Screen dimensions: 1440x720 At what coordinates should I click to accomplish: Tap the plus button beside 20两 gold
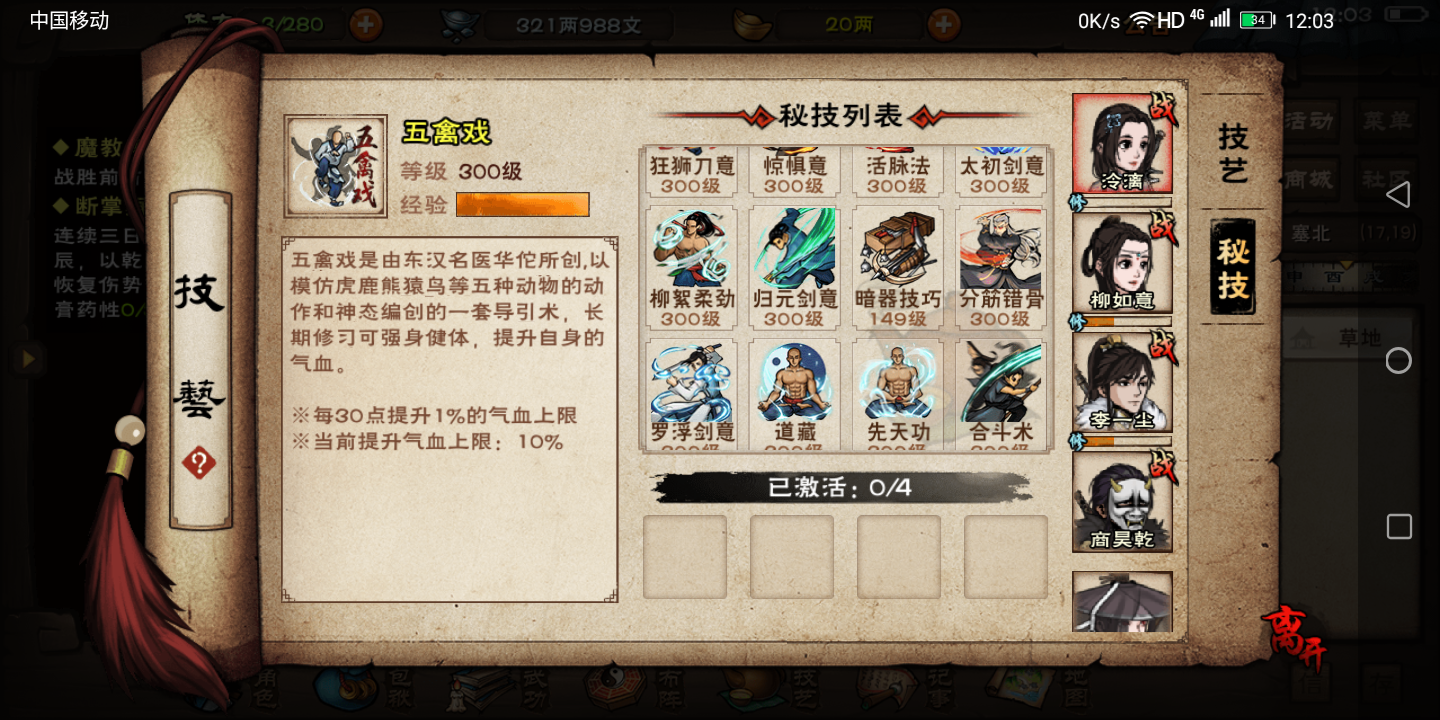944,24
